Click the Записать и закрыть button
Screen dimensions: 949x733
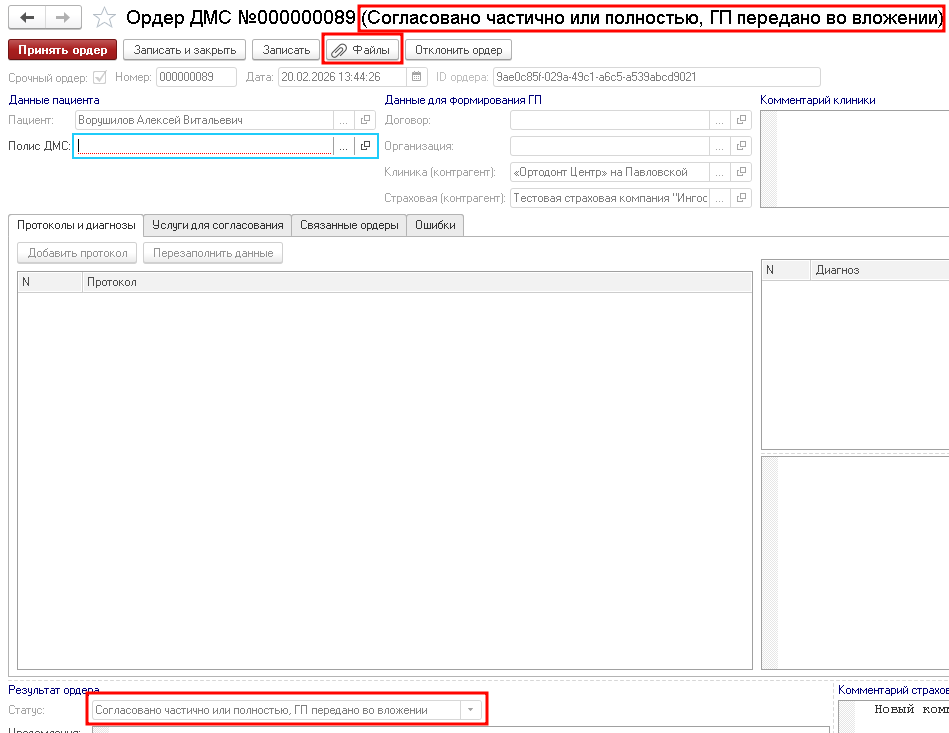coord(184,50)
